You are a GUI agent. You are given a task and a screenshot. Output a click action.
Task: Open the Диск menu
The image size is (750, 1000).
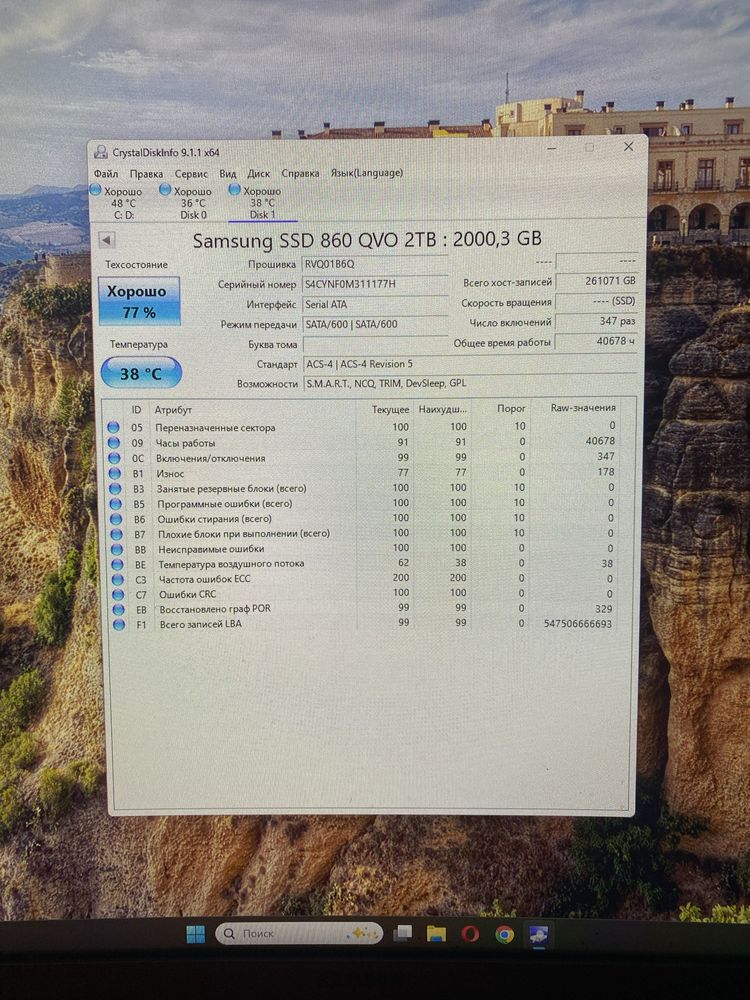tap(258, 173)
